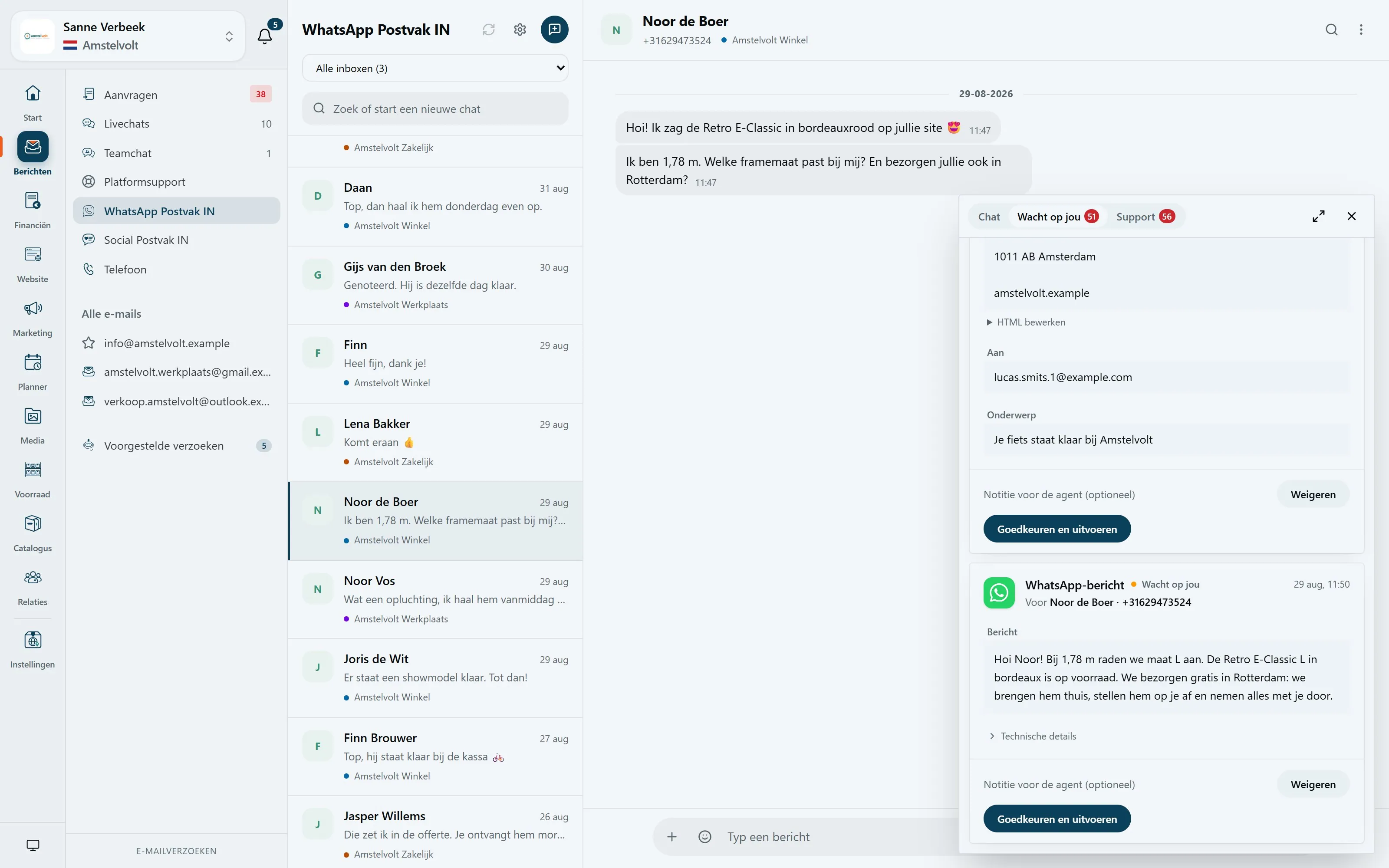Screen dimensions: 1389x868
Task: Add an attachment with the plus icon
Action: tap(671, 837)
